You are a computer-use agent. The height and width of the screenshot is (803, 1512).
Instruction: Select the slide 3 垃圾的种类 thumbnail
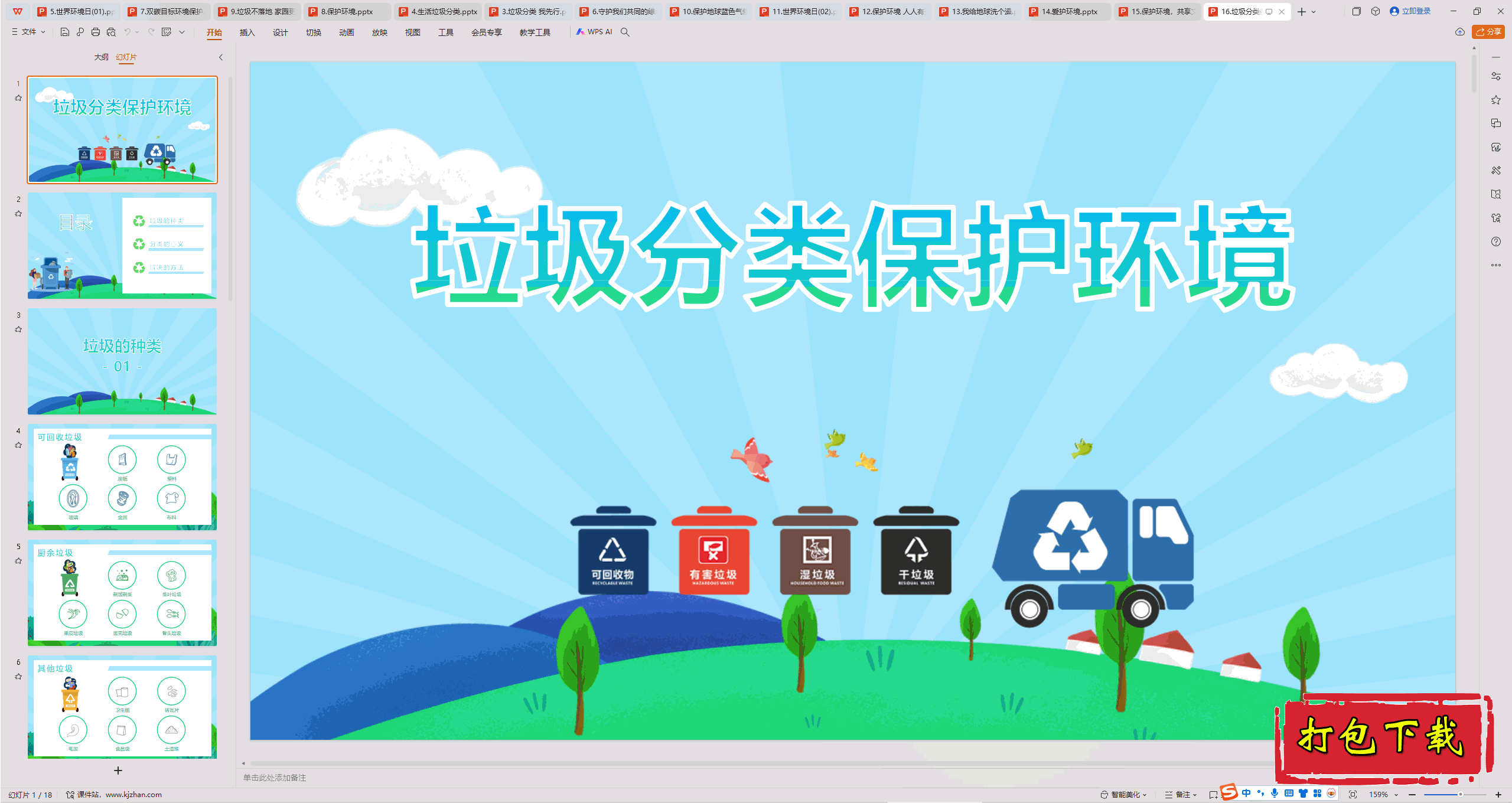coord(122,361)
